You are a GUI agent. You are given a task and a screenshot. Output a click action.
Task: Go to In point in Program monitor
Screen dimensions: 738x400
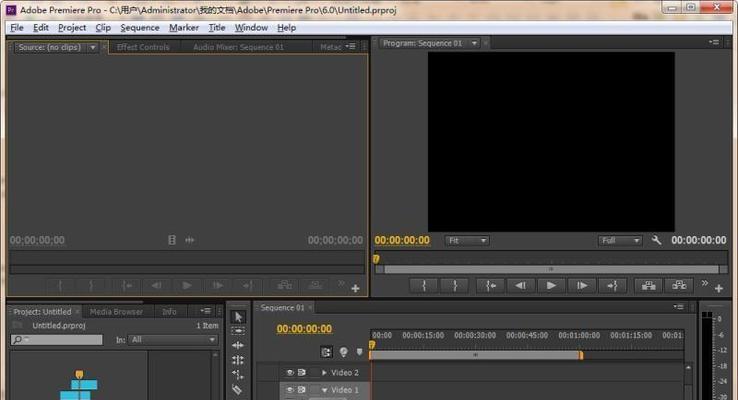tap(490, 285)
